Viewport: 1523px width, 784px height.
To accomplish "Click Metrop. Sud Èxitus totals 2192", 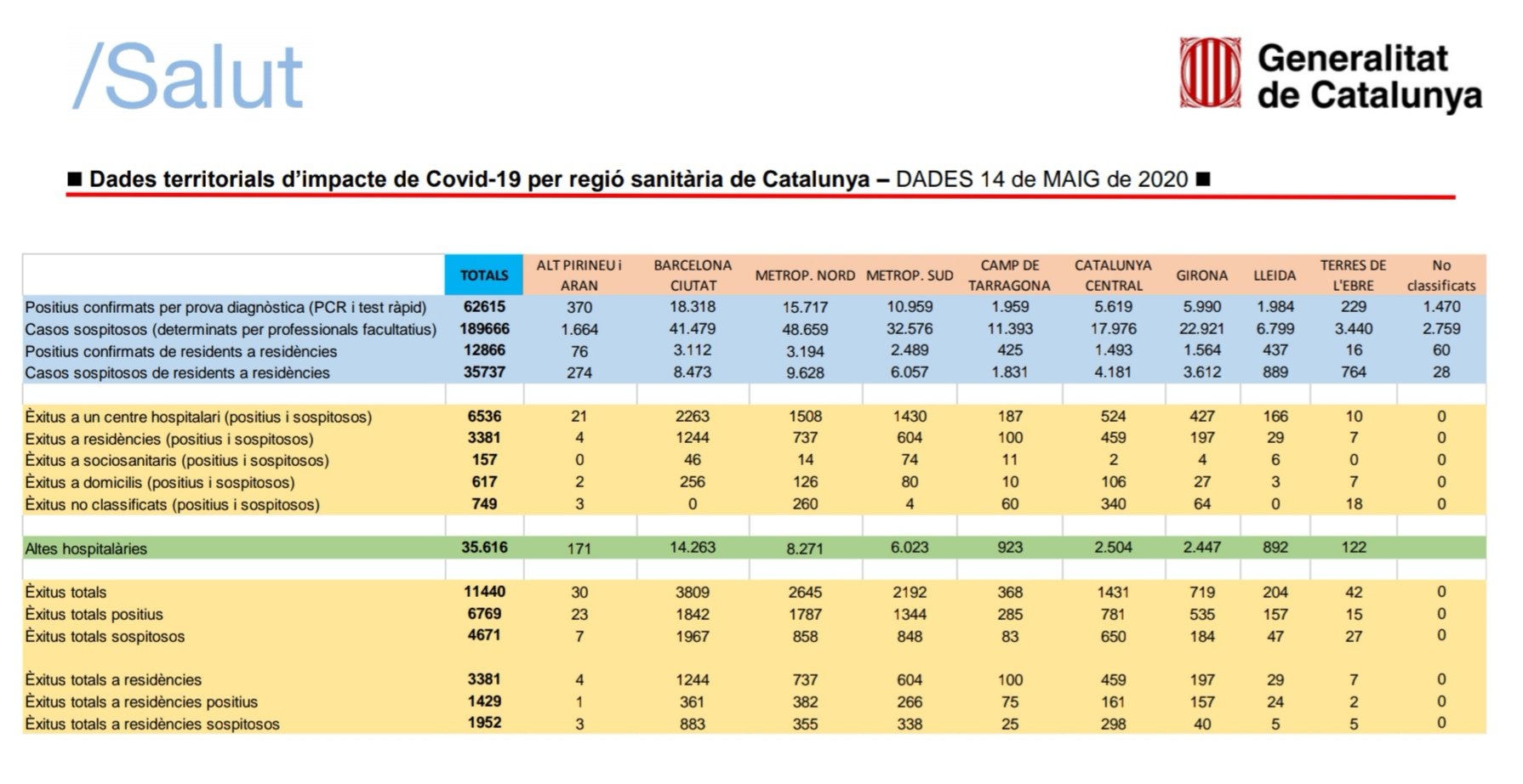I will (x=910, y=592).
